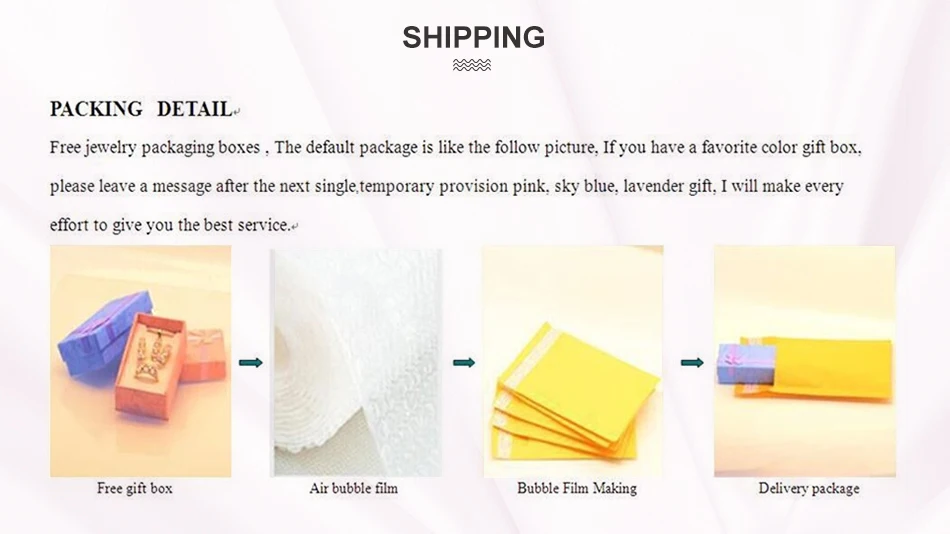Select the 'Delivery package' caption

tap(809, 489)
